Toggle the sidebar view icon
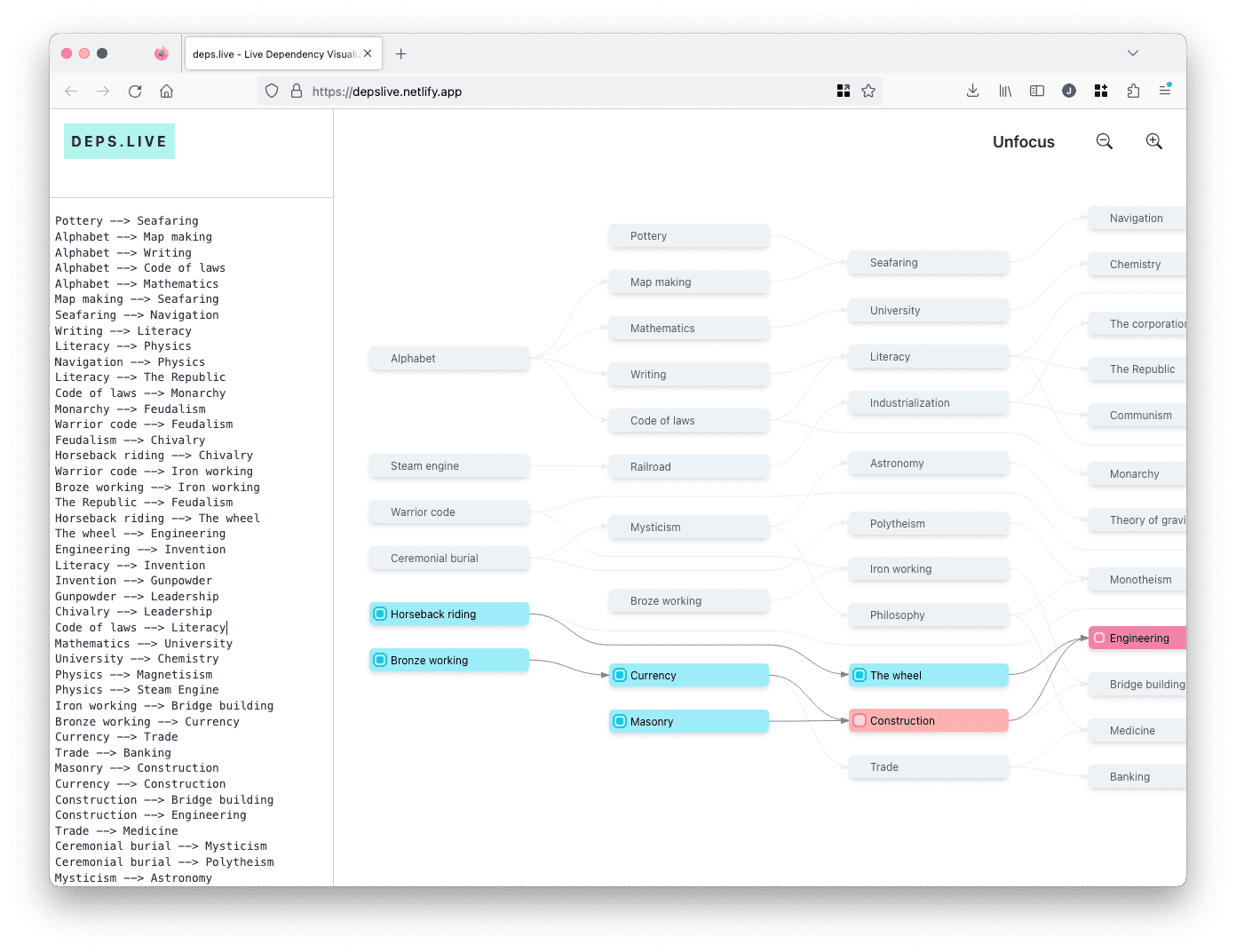 [x=1037, y=91]
